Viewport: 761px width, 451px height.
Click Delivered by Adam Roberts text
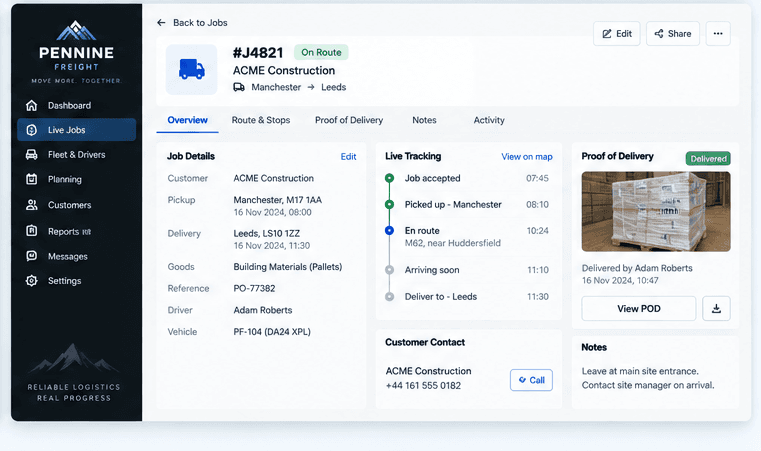pos(637,268)
